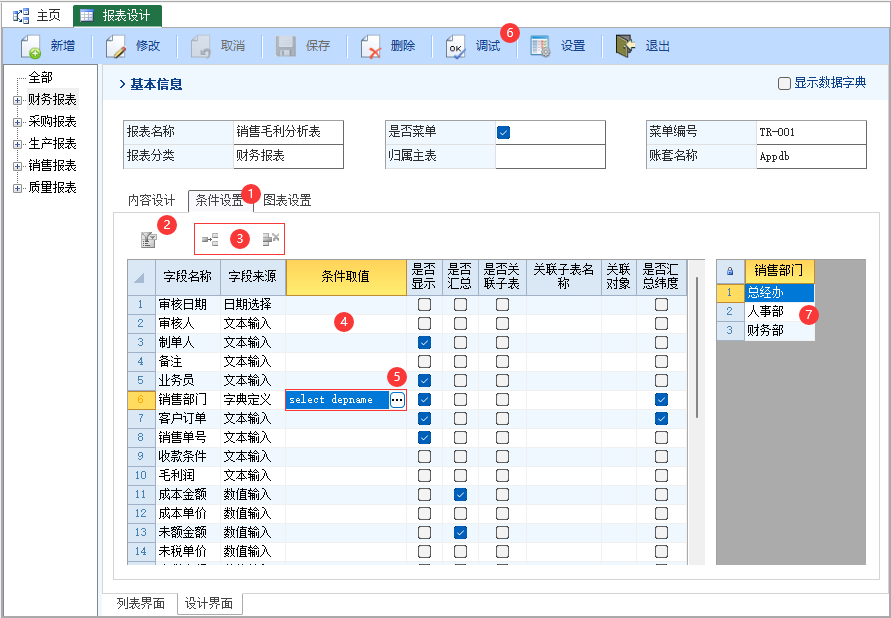Toggle the 显示数据字典 checkbox
The height and width of the screenshot is (618, 891).
click(784, 83)
